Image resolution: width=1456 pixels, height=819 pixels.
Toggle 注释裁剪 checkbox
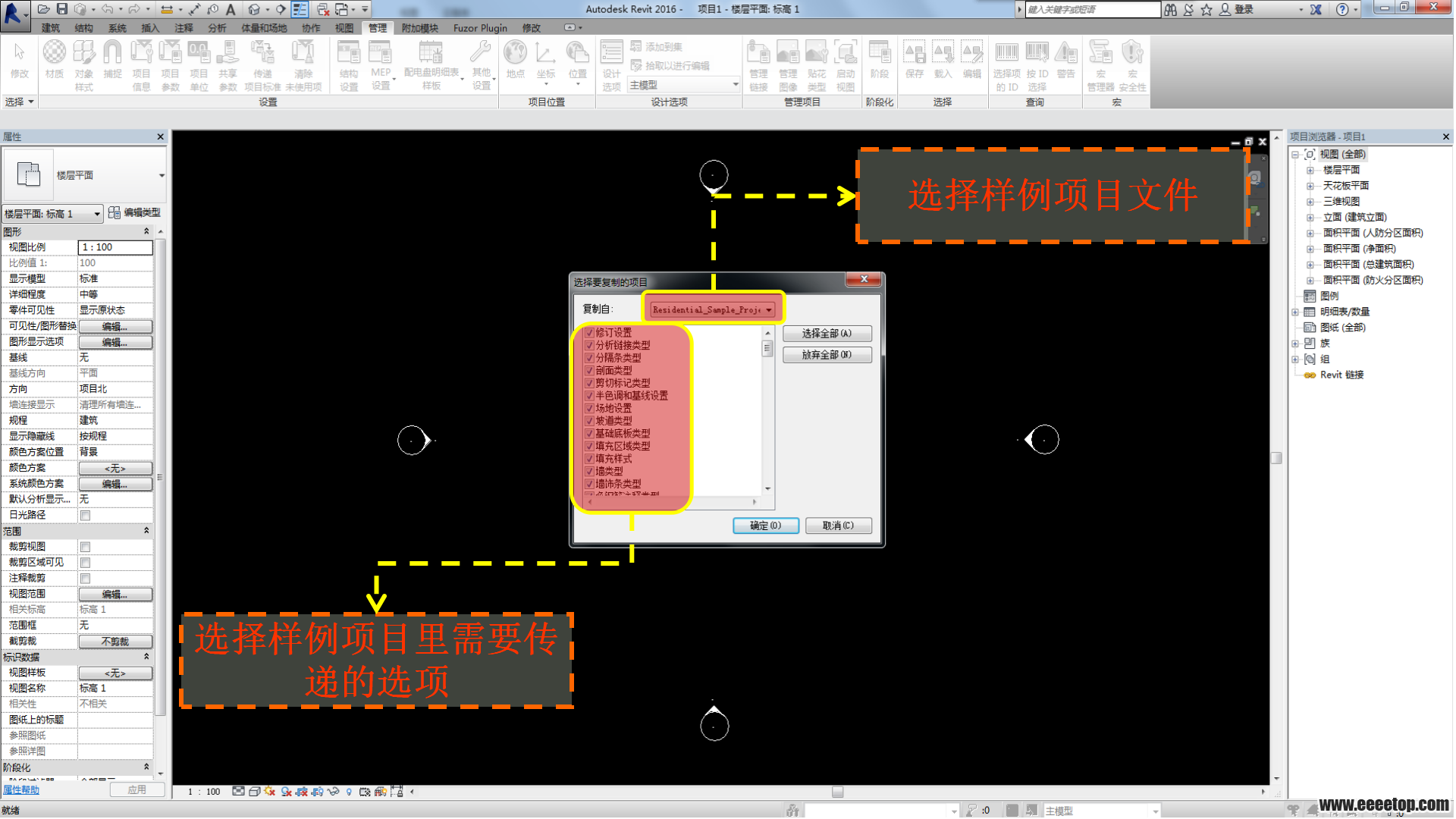point(86,579)
